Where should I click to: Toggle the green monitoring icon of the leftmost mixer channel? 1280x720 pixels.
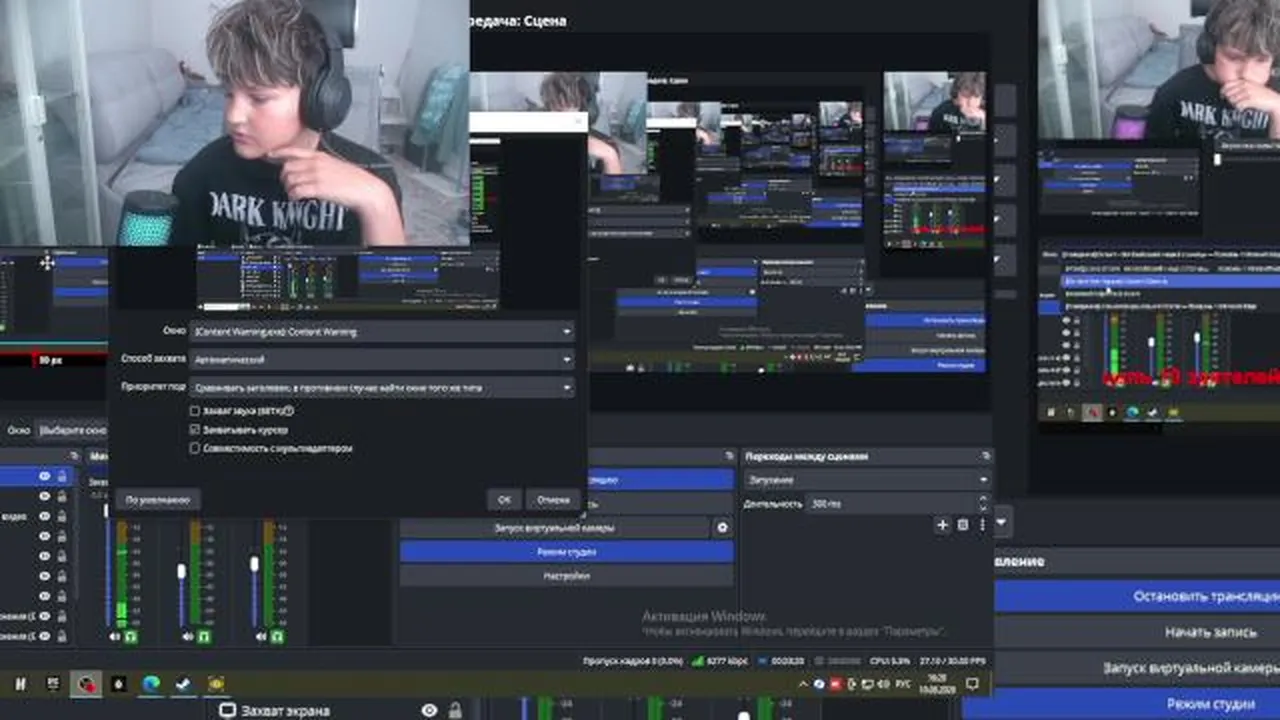[x=131, y=636]
